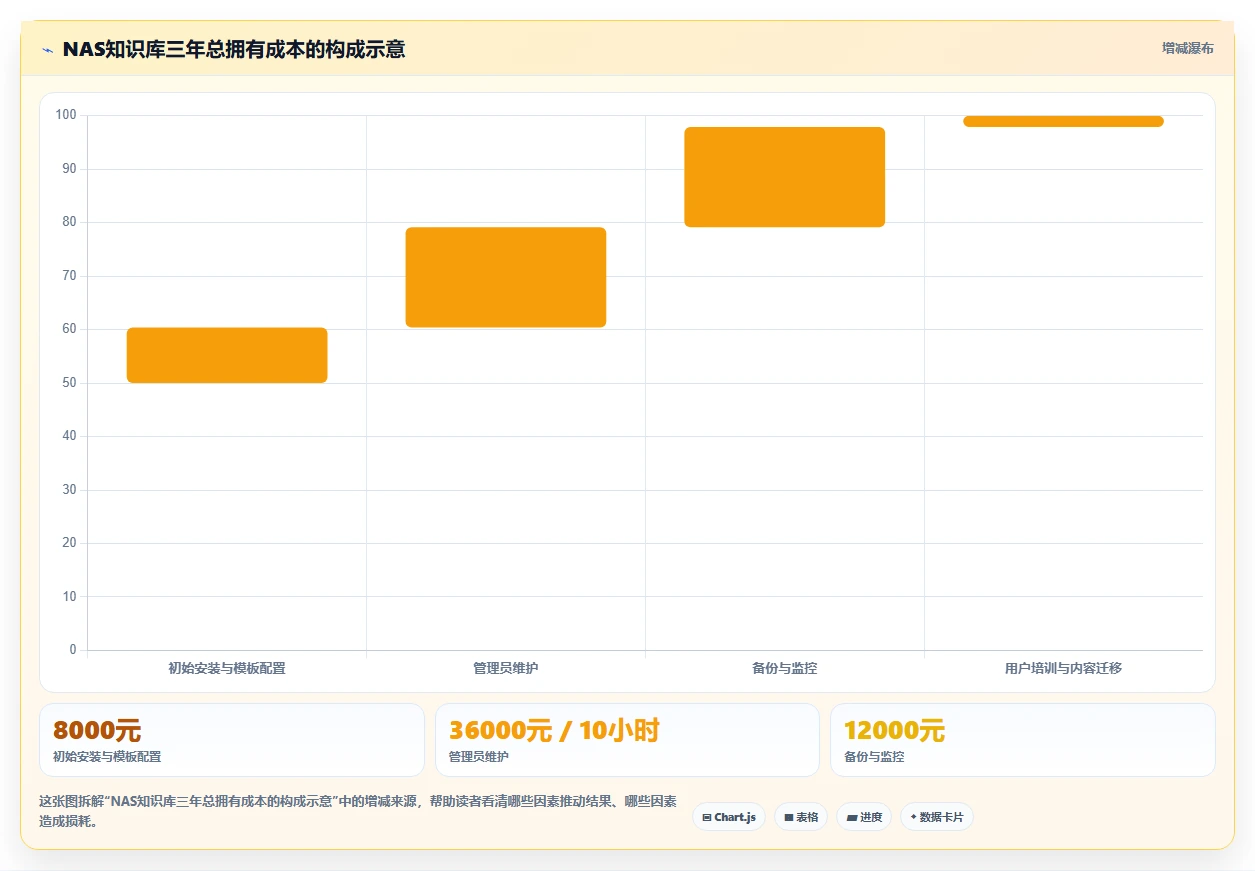1255x871 pixels.
Task: Click the 12000元 data card
Action: (x=1023, y=740)
